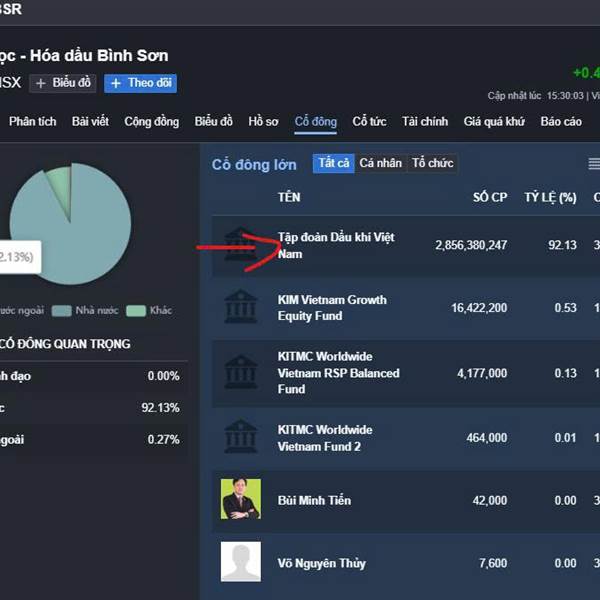The height and width of the screenshot is (600, 600).
Task: Click ratio value 0.13
Action: point(565,373)
